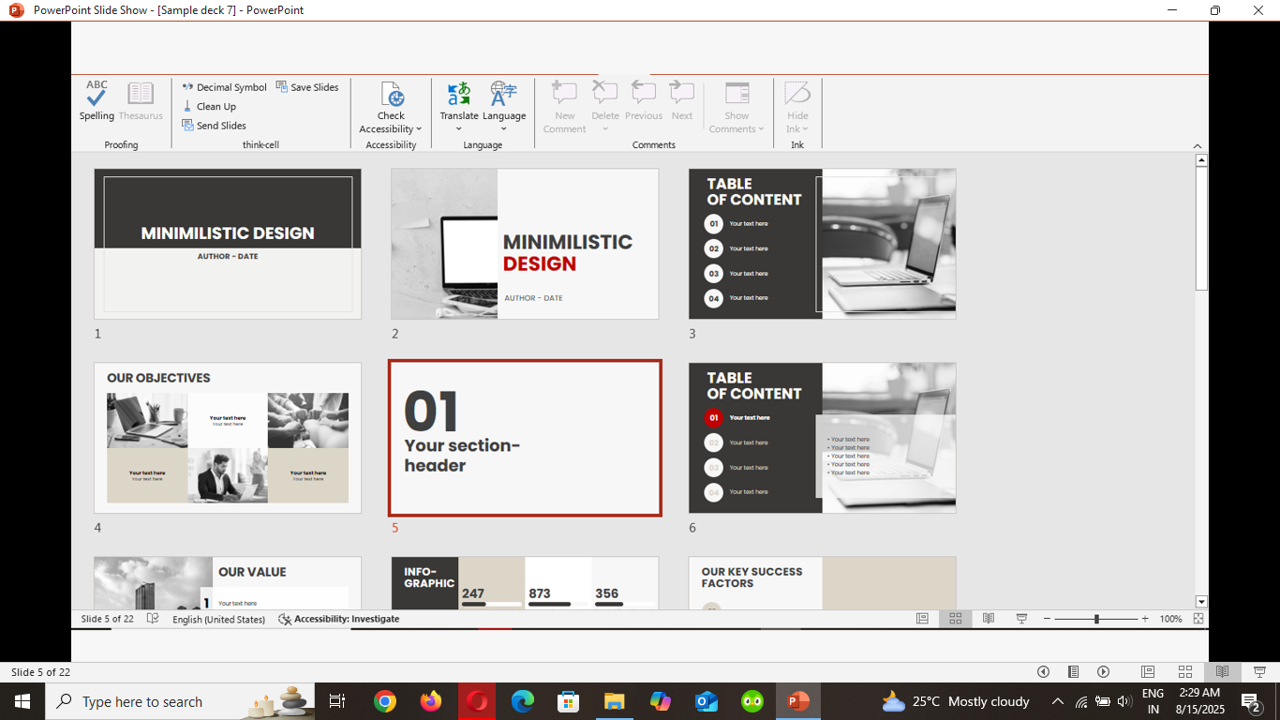Viewport: 1280px width, 720px height.
Task: Select slide 4 Our Objectives thumbnail
Action: coord(228,438)
